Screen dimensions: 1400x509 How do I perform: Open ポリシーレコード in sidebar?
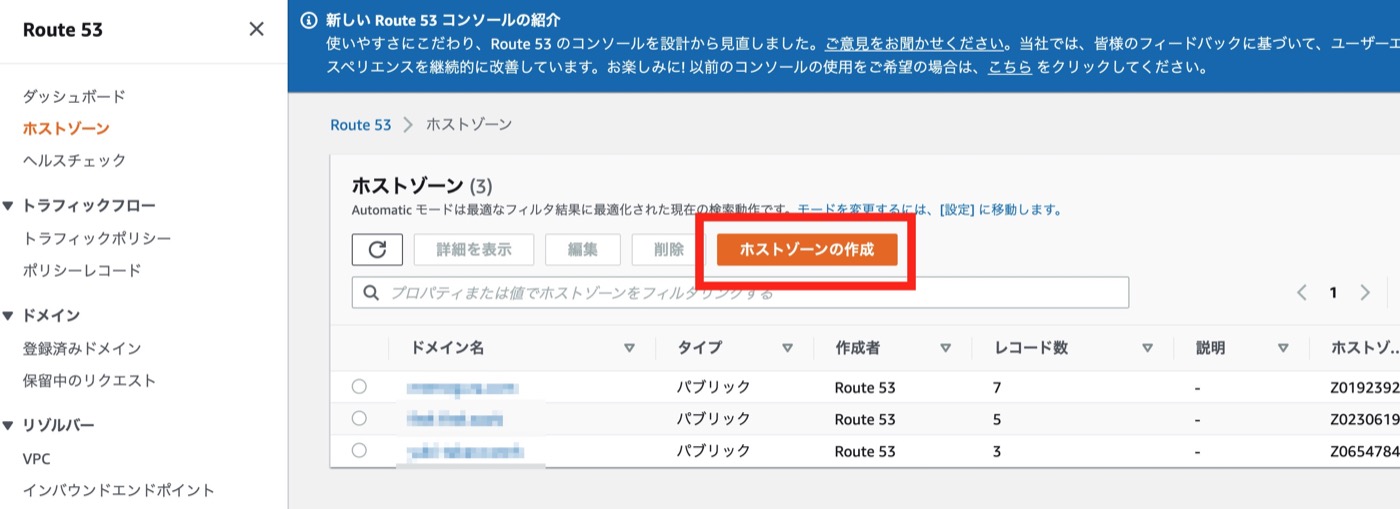(x=82, y=271)
